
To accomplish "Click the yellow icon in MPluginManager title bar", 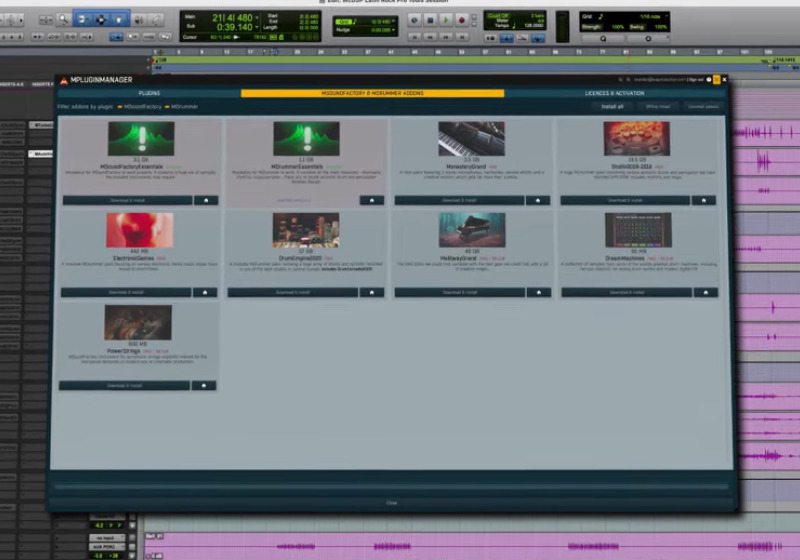I will pyautogui.click(x=716, y=80).
